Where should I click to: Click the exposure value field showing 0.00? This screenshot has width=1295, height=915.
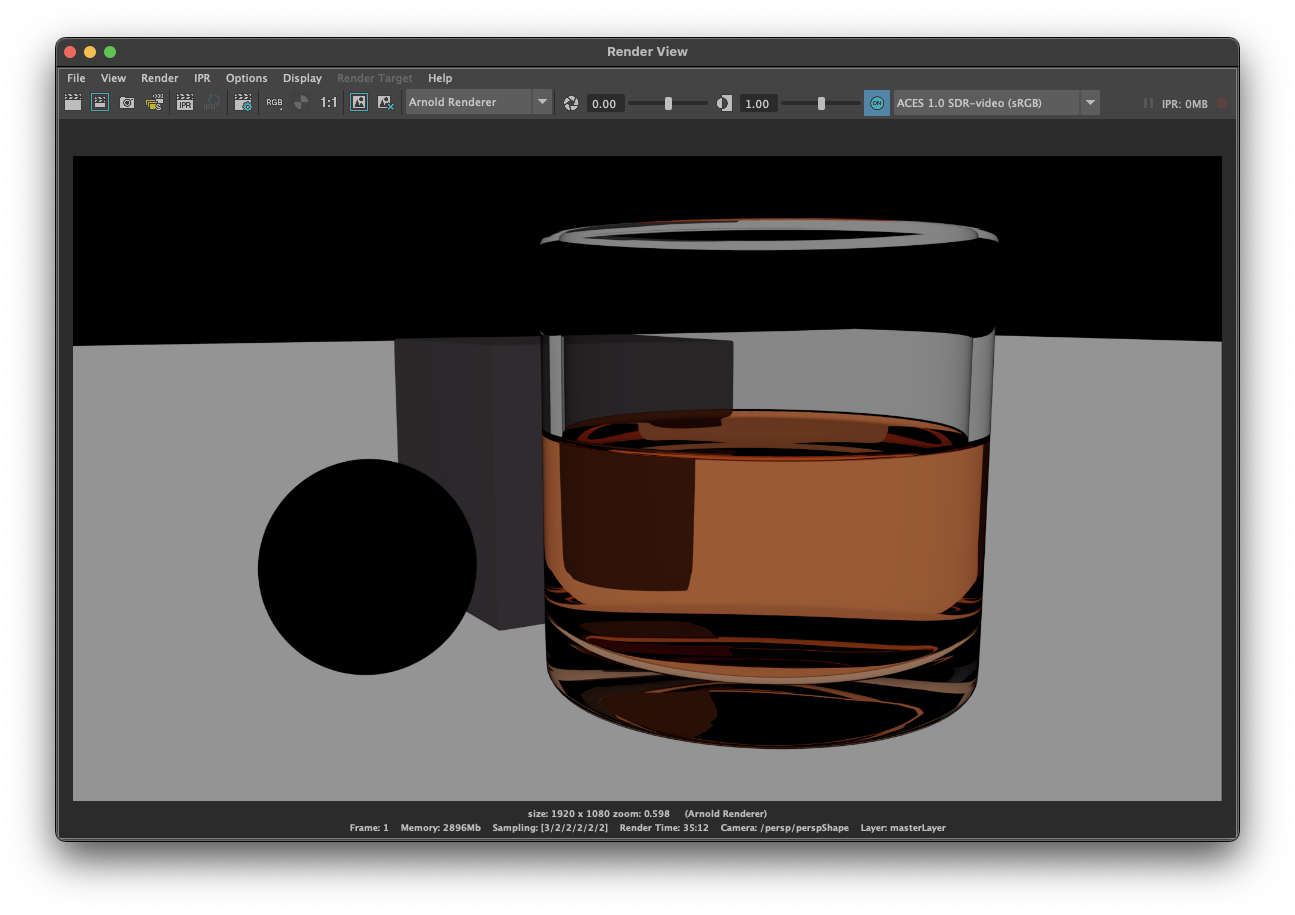coord(604,104)
